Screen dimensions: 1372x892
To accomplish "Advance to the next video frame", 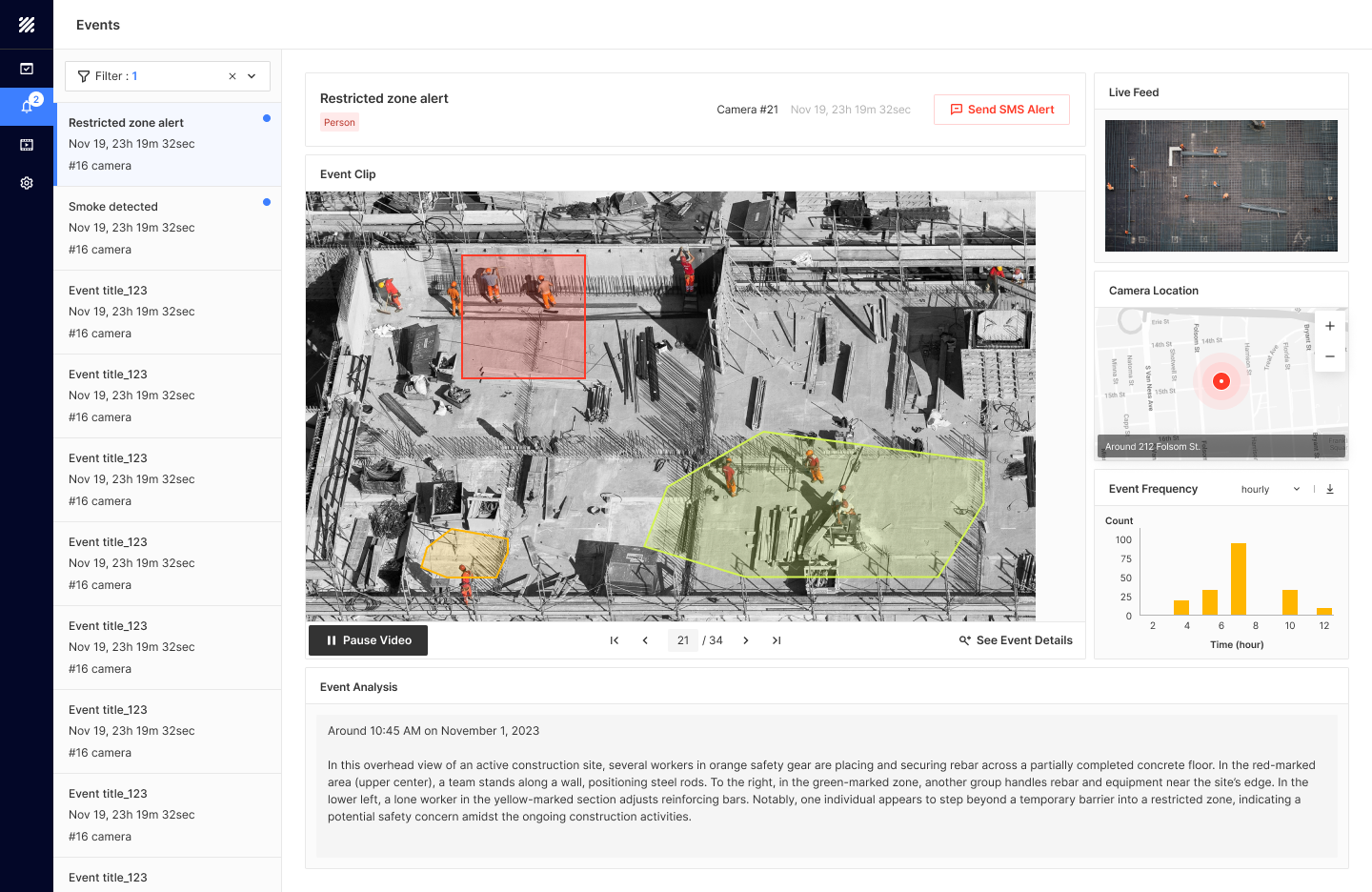I will [x=746, y=639].
